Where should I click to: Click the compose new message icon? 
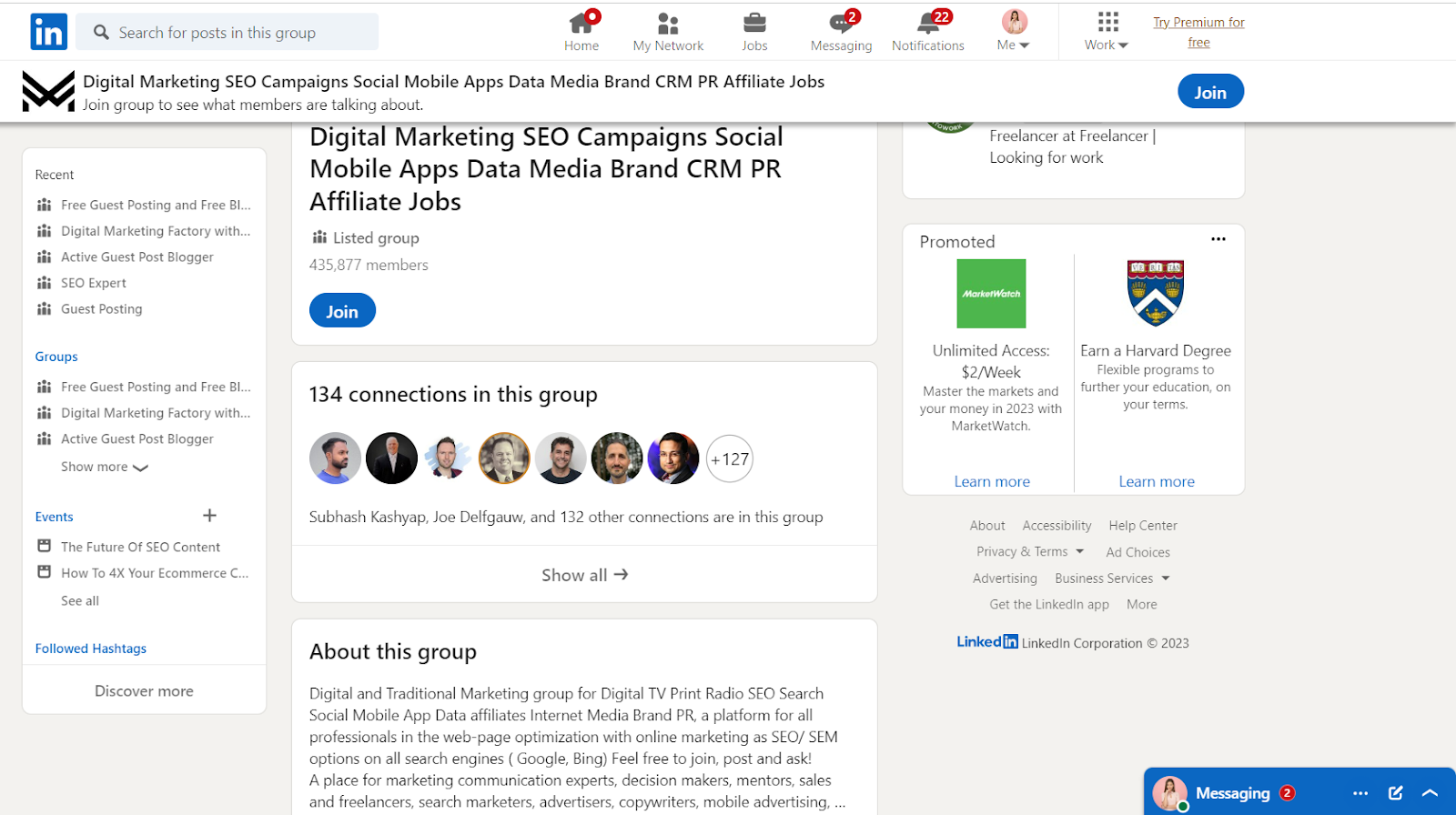pyautogui.click(x=1395, y=793)
